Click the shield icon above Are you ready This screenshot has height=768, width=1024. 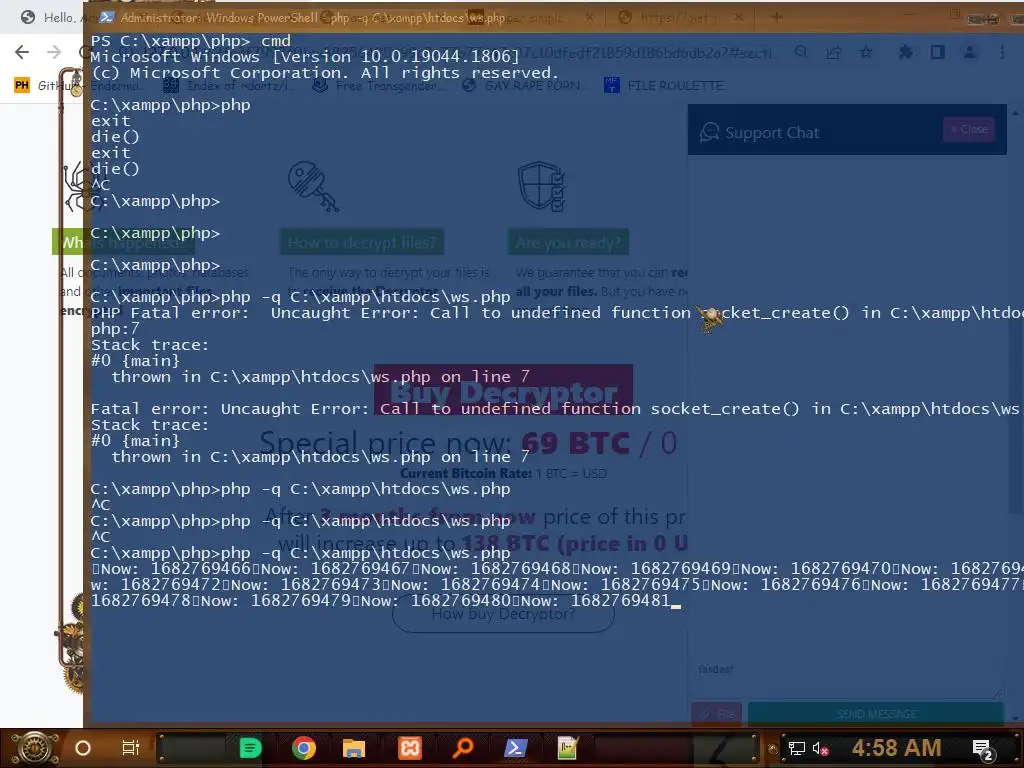coord(541,187)
